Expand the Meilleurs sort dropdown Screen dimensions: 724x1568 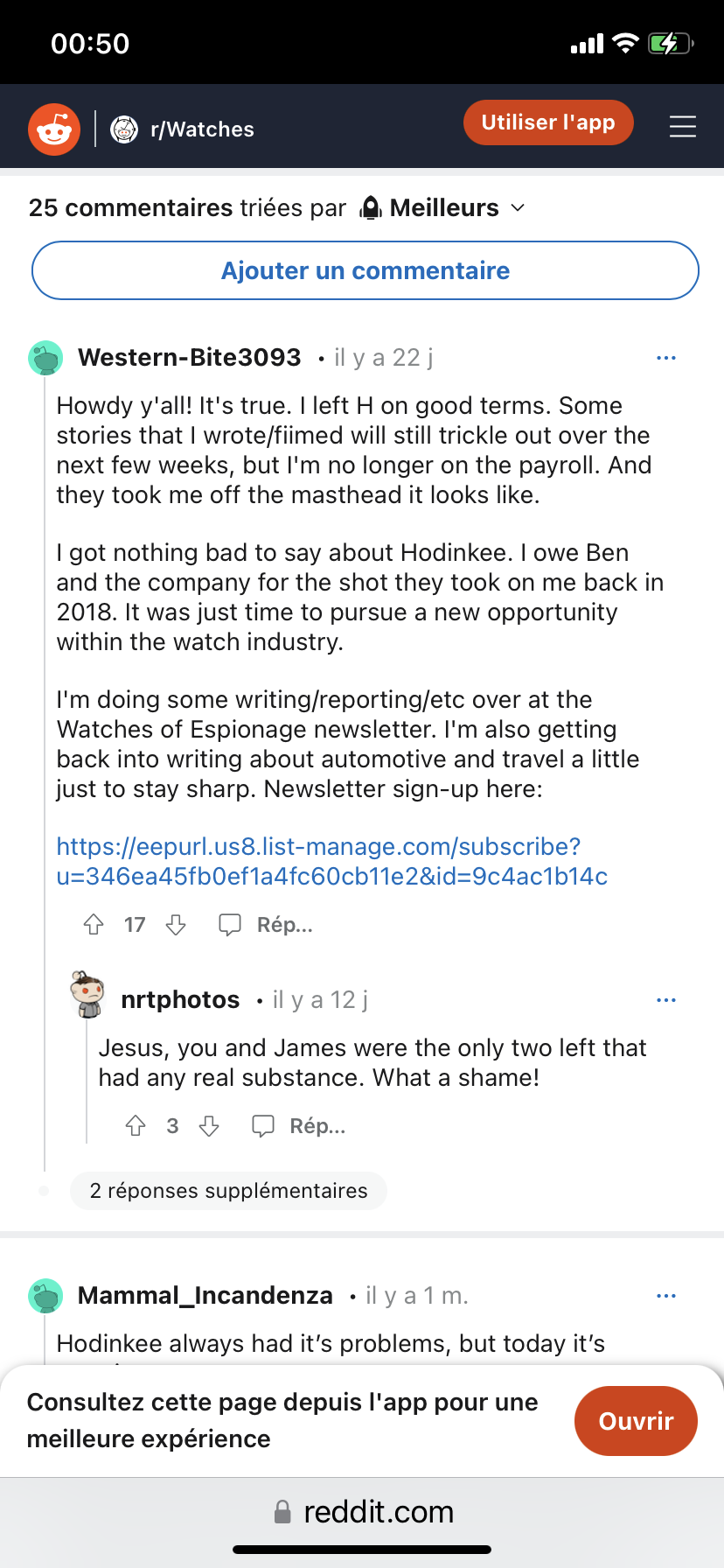coord(443,208)
